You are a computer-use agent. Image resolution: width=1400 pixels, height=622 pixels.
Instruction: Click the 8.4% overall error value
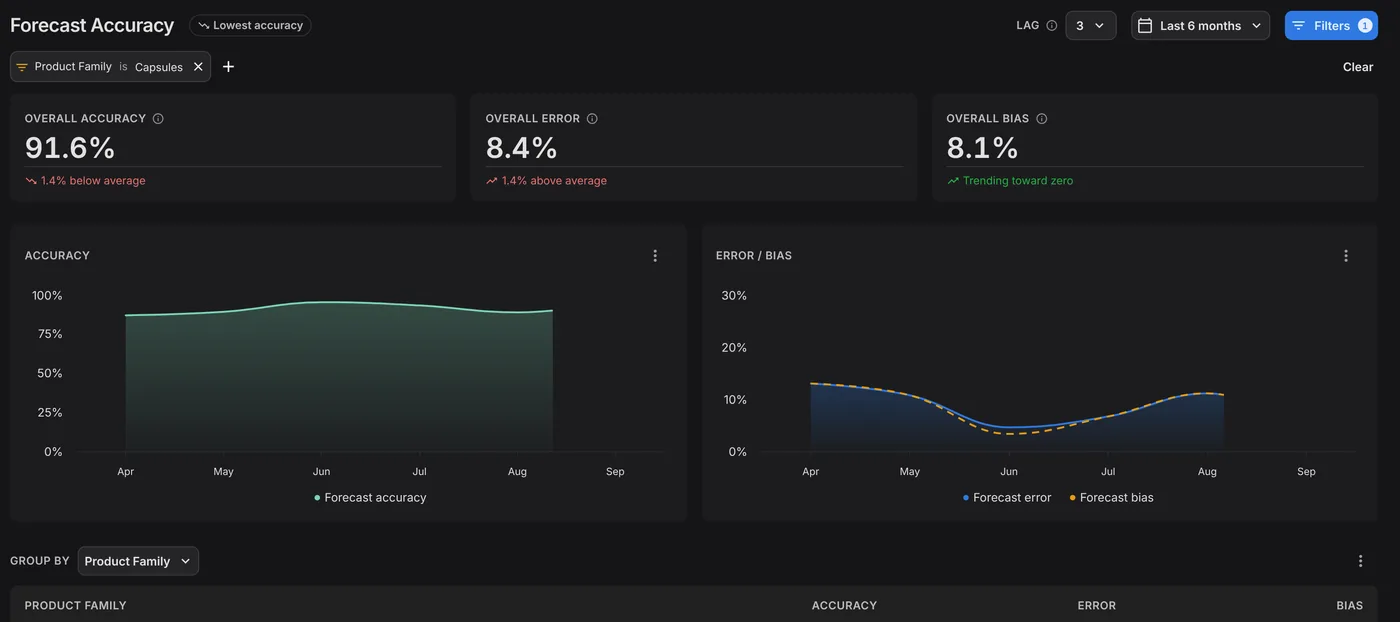(x=521, y=148)
